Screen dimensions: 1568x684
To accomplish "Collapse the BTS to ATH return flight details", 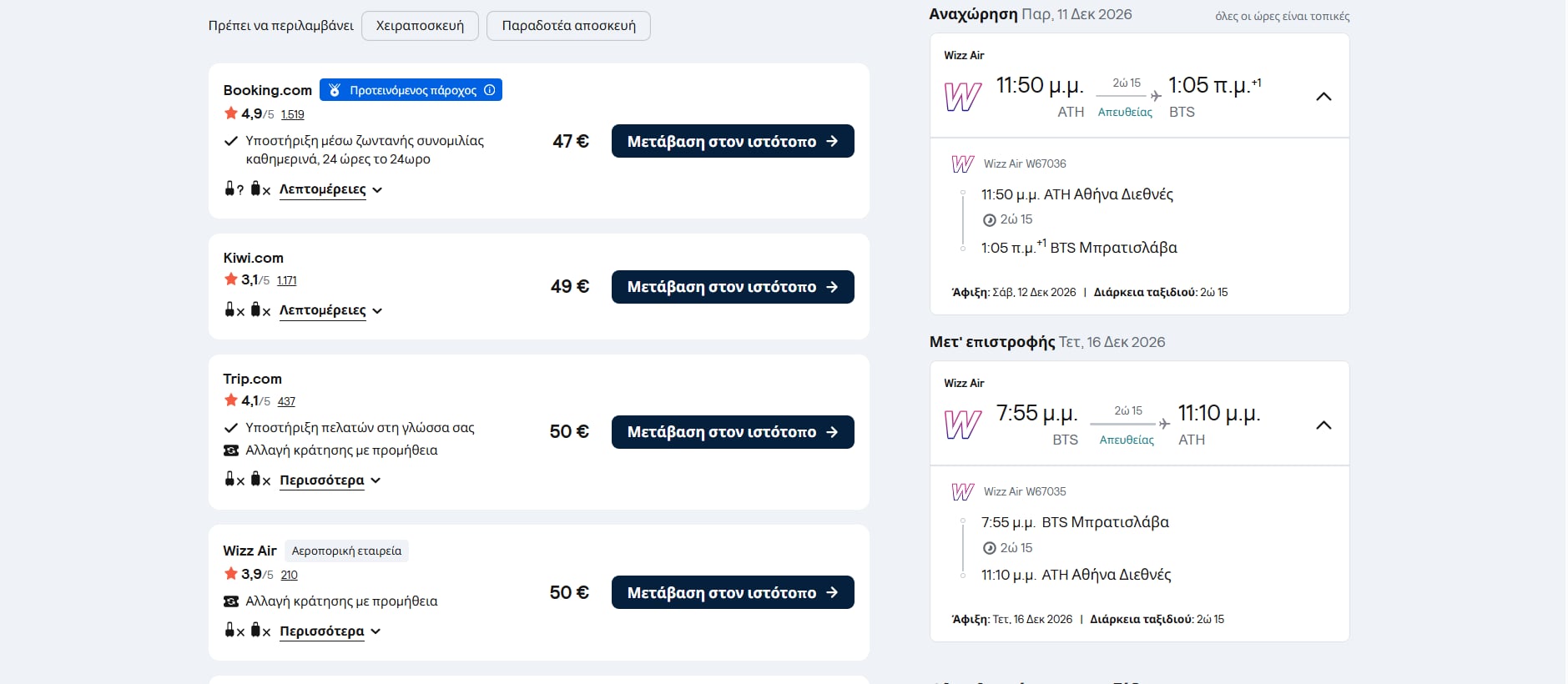I will (1323, 425).
